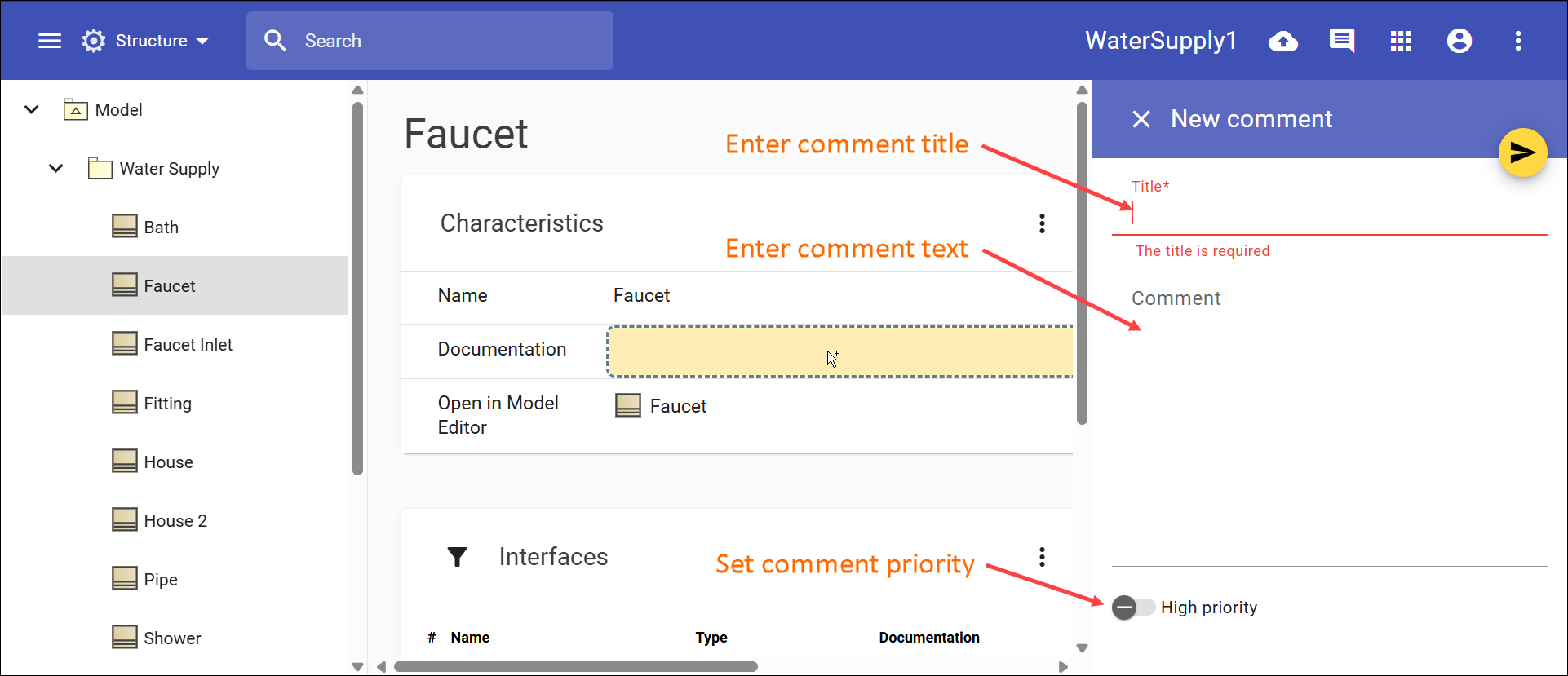Click the cloud upload icon

[x=1282, y=41]
